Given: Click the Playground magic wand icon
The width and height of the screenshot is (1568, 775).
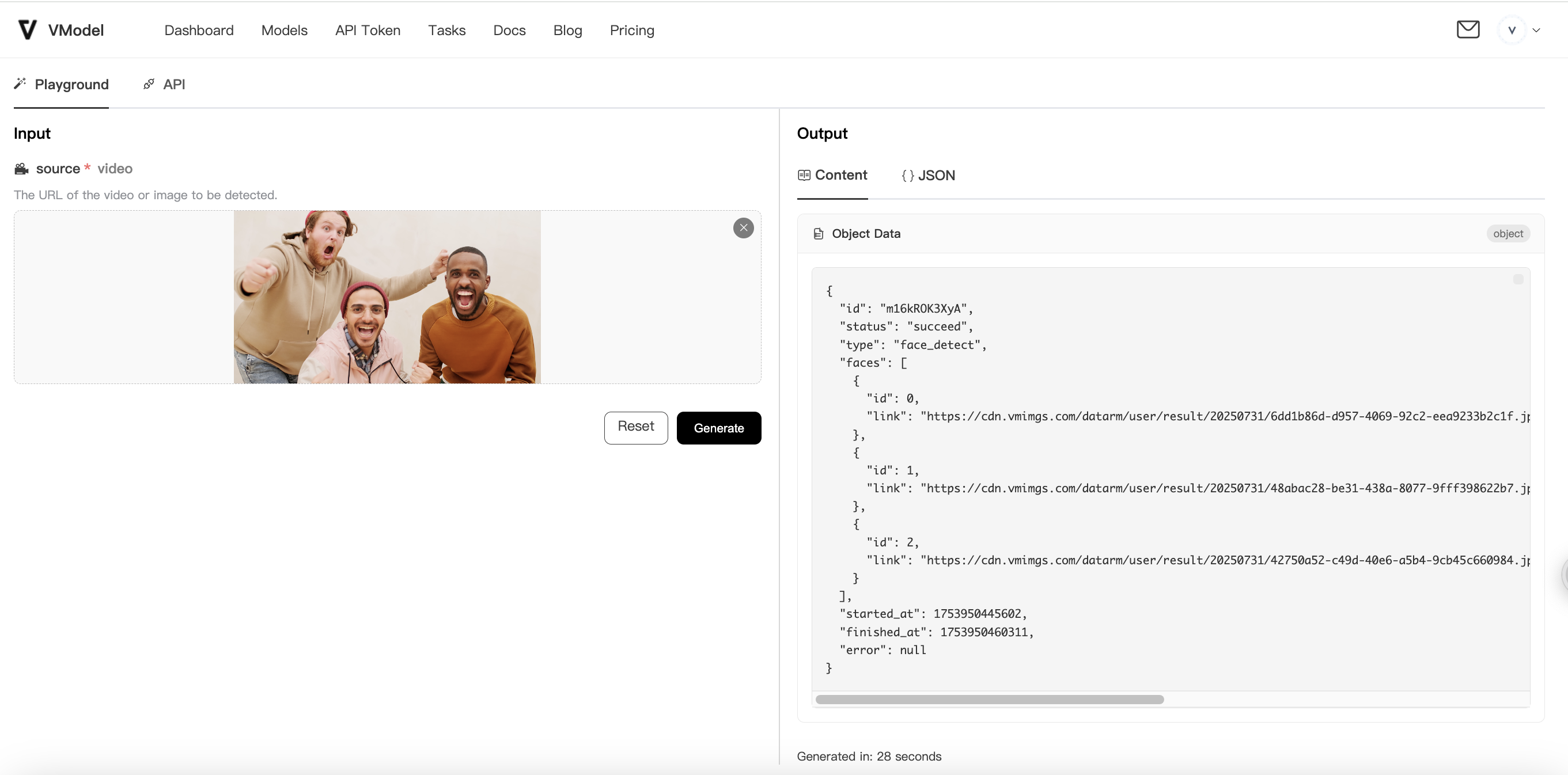Looking at the screenshot, I should (x=20, y=83).
